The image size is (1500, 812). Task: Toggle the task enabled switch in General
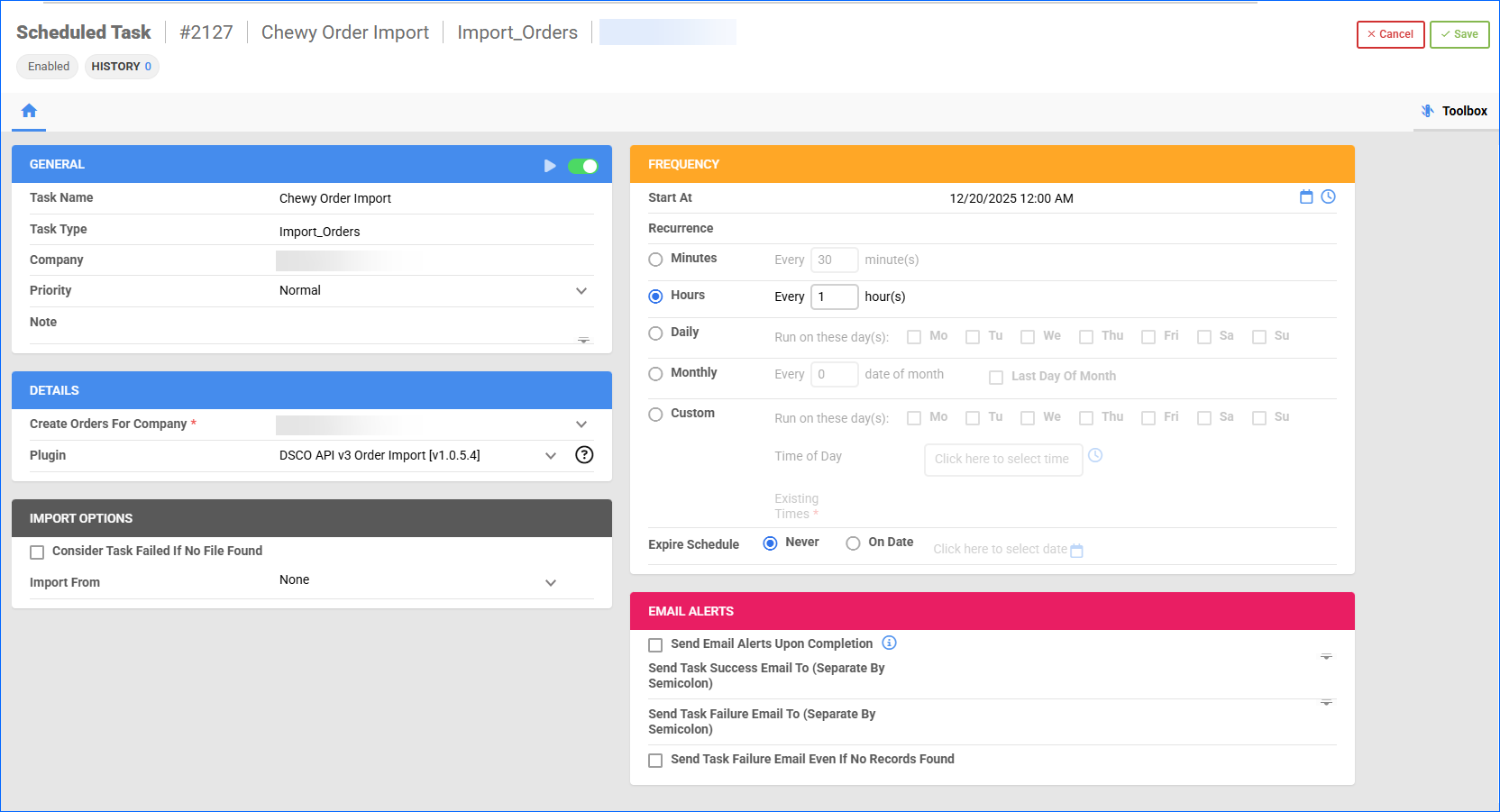tap(582, 166)
